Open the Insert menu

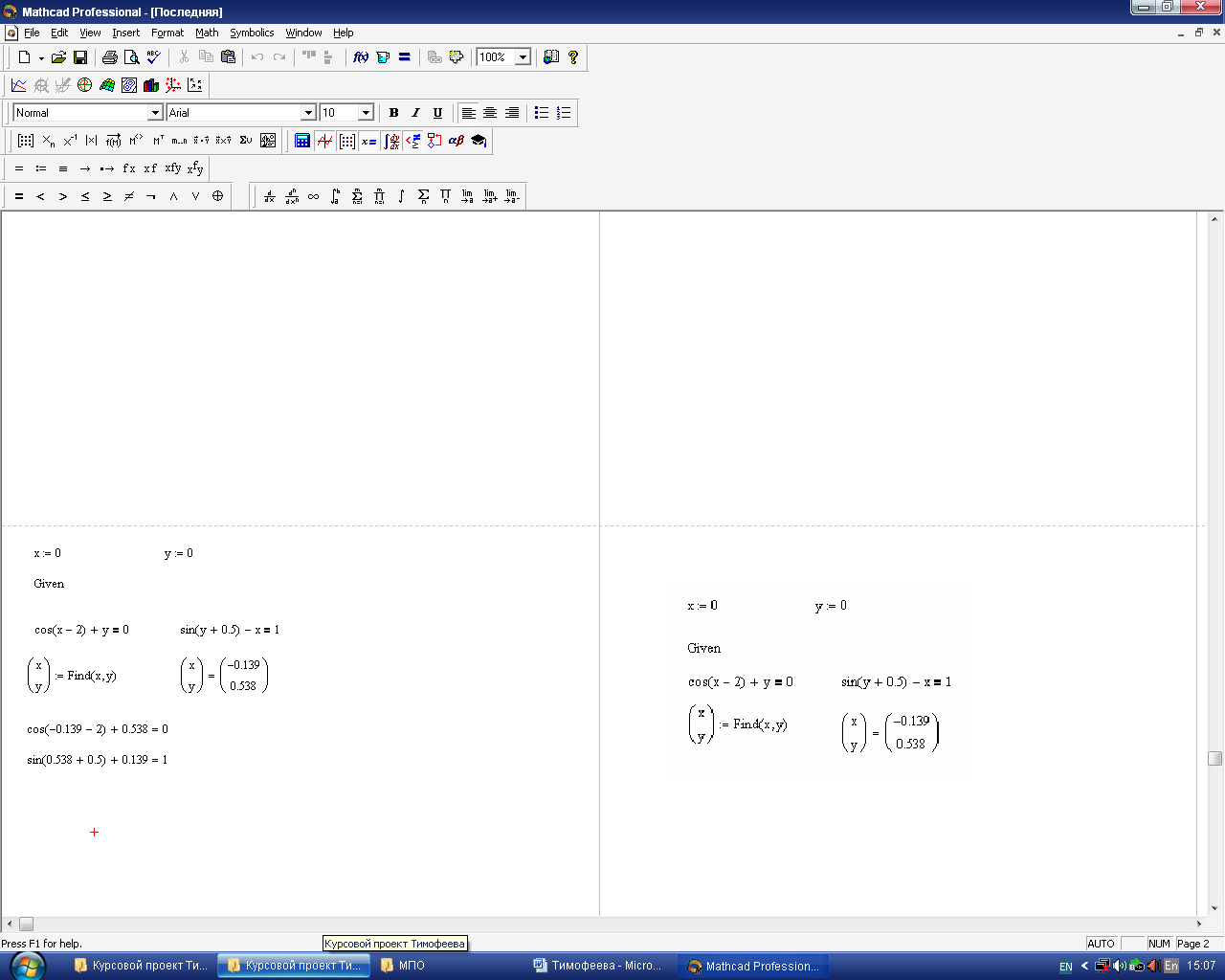click(x=125, y=33)
